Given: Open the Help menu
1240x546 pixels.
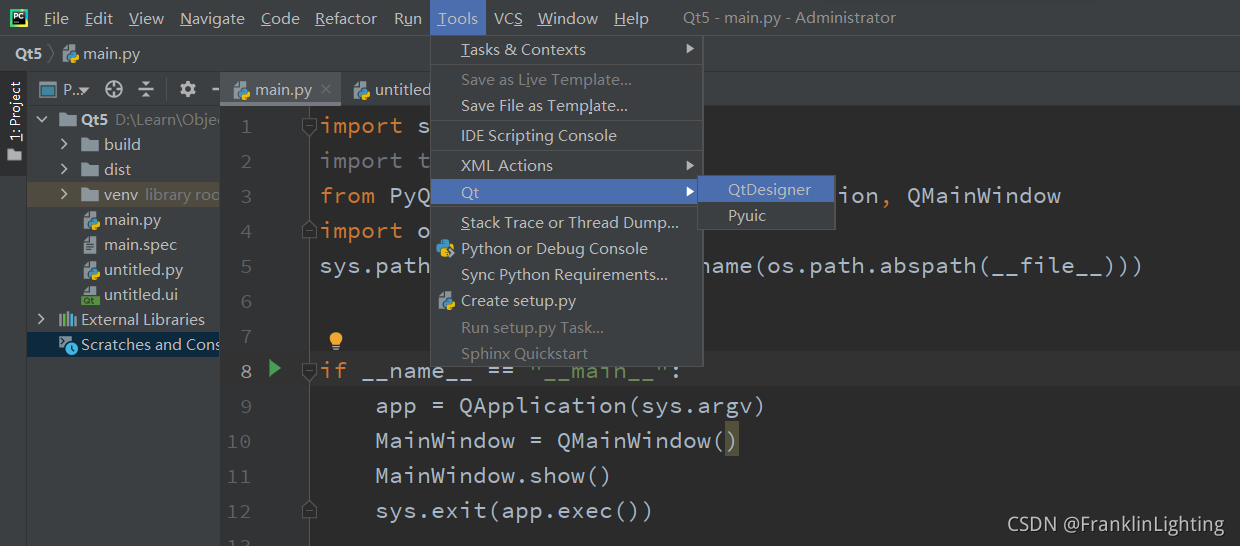Looking at the screenshot, I should [631, 18].
